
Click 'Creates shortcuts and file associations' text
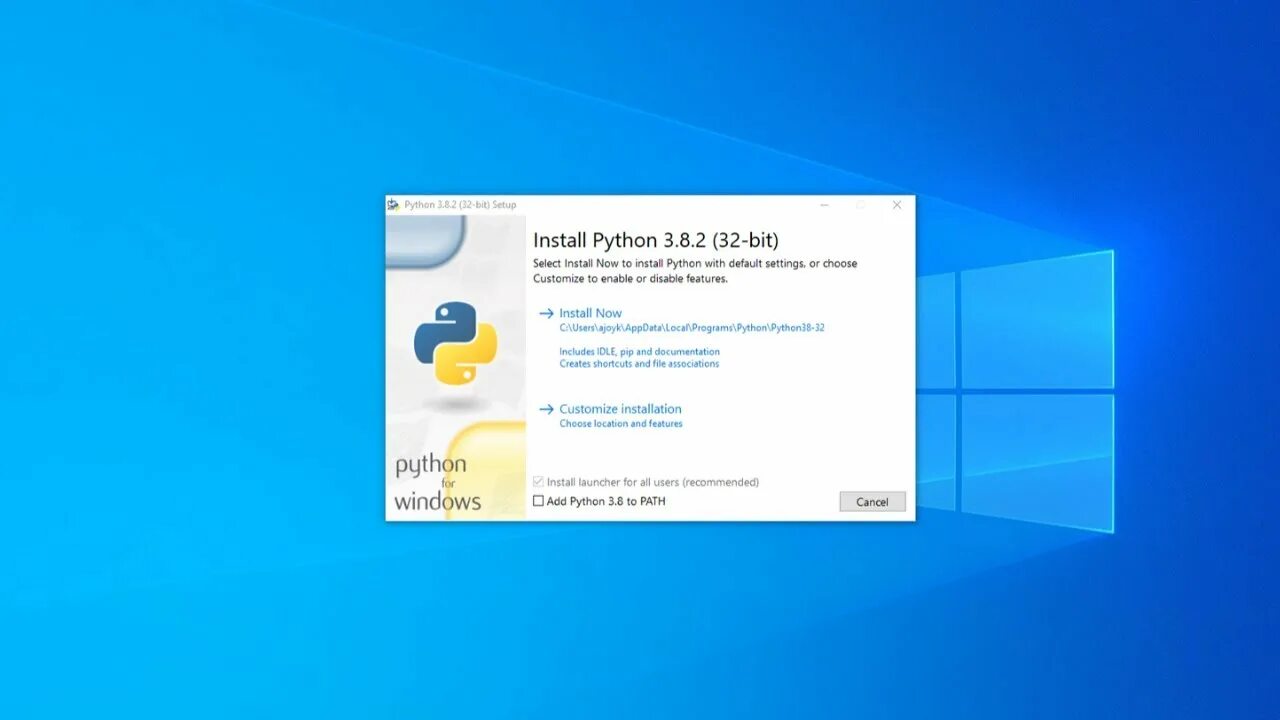pos(639,364)
